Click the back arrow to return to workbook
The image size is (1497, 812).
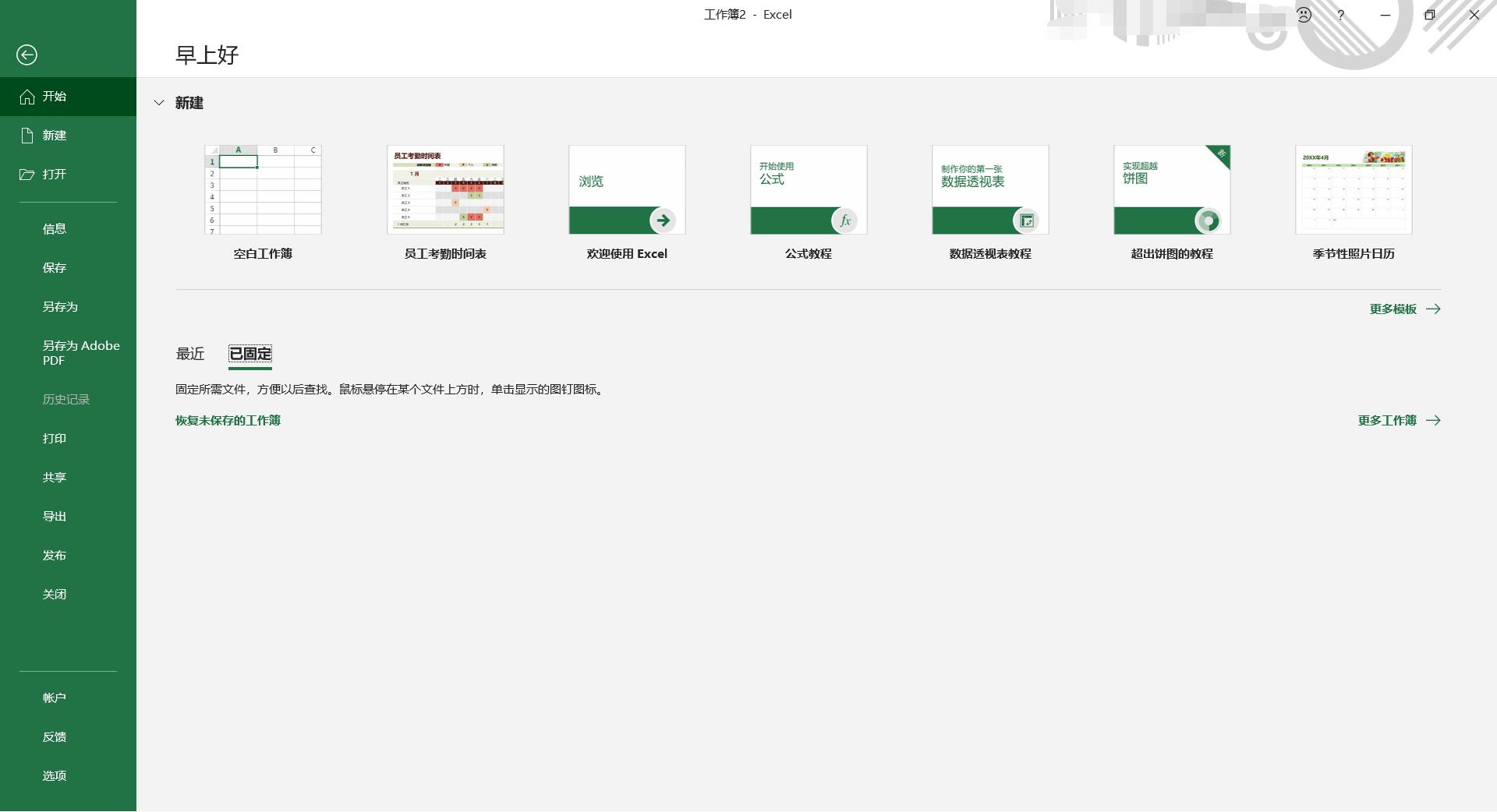click(x=27, y=55)
